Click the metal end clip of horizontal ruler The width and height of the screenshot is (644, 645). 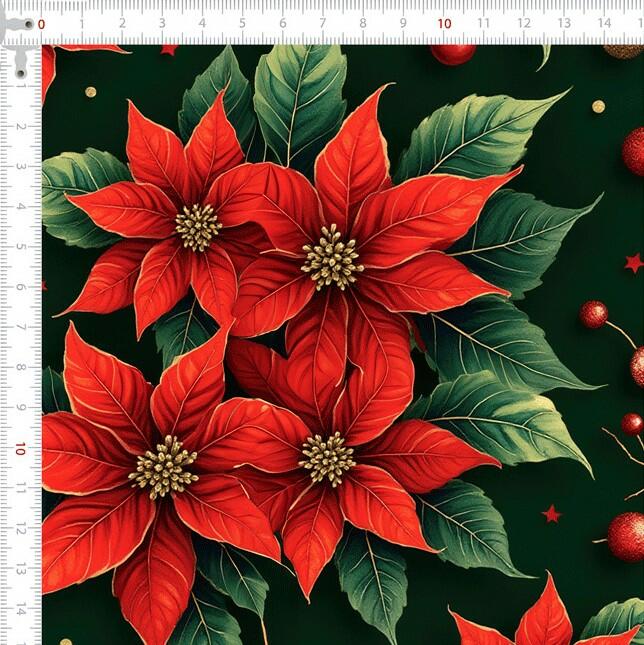[x=17, y=25]
